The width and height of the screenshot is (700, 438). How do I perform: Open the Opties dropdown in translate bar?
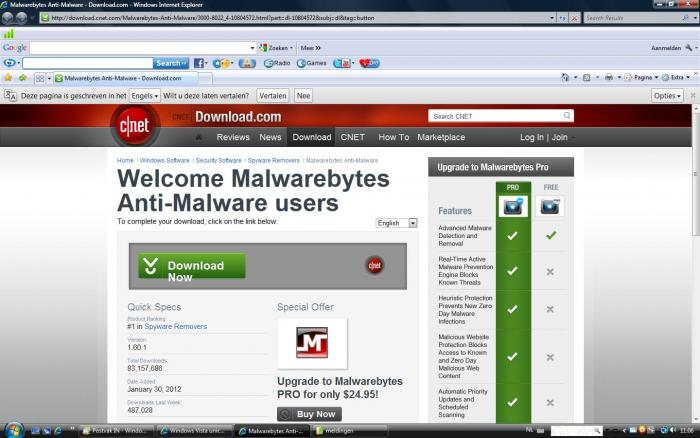pyautogui.click(x=667, y=96)
